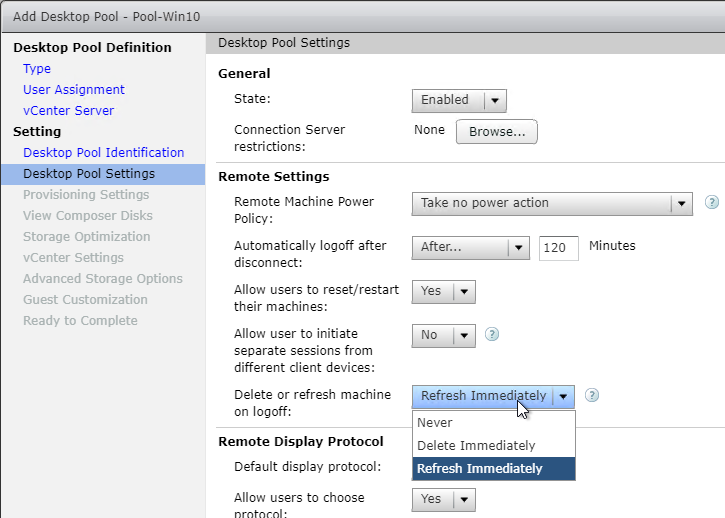
Task: Open the Allow users to choose protocol dropdown
Action: point(443,500)
